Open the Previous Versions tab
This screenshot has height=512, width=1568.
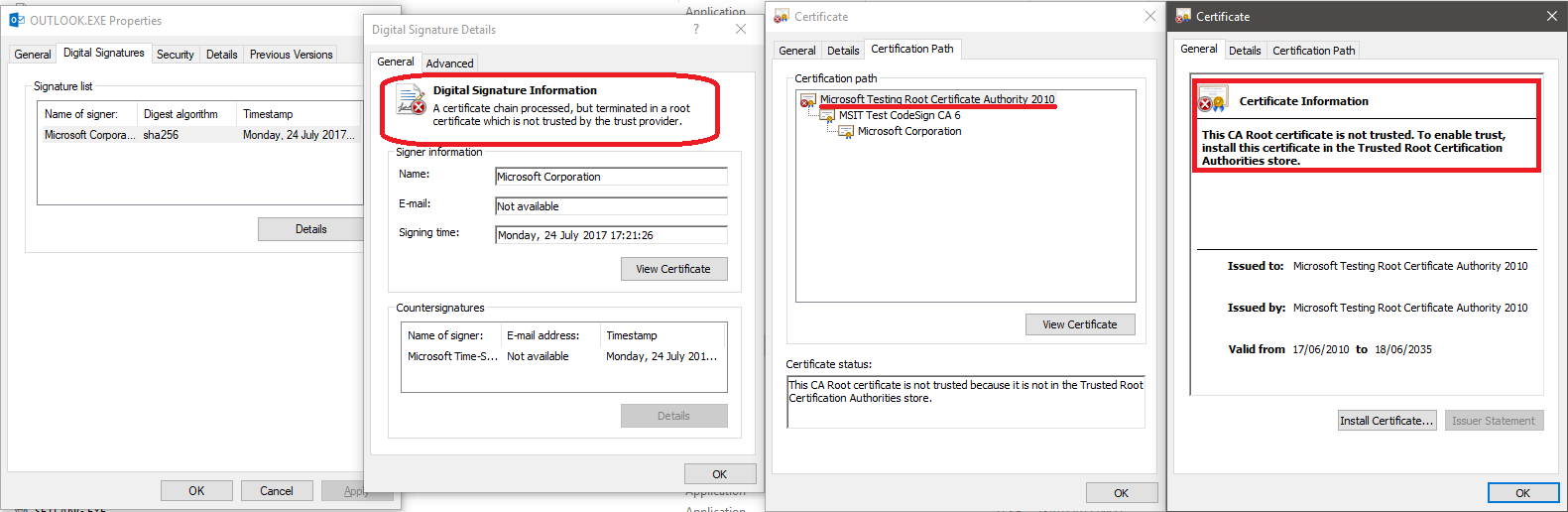(x=292, y=55)
